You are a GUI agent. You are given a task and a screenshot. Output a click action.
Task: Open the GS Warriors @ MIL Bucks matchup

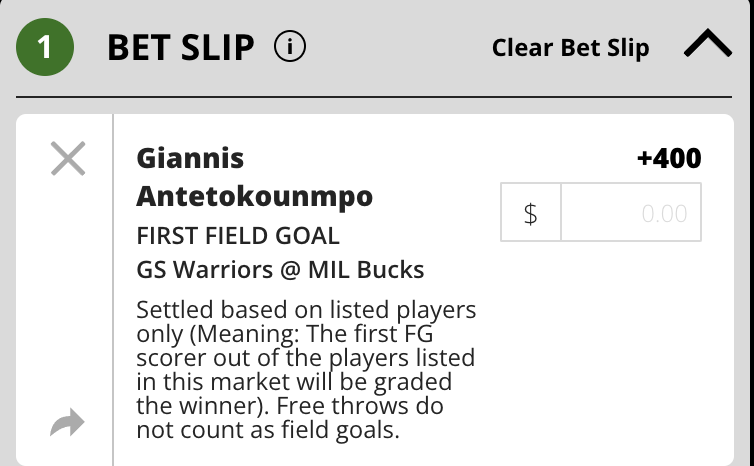(280, 269)
